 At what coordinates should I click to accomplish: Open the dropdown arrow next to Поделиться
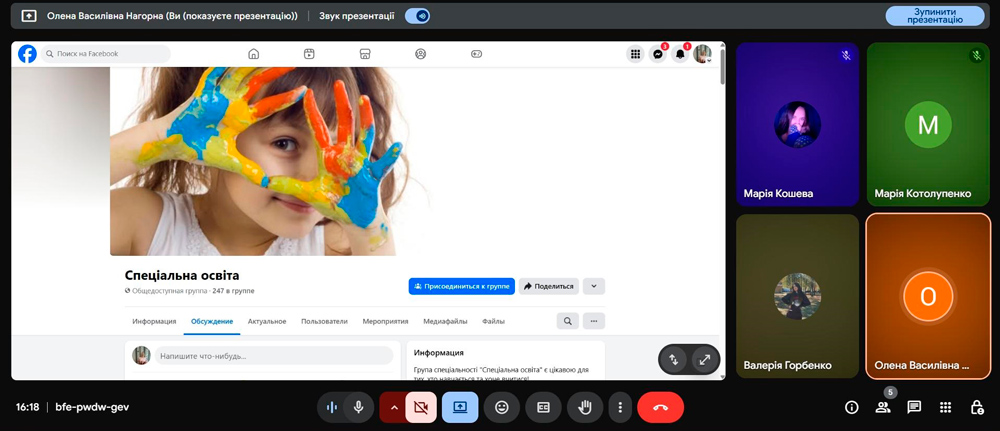(594, 286)
